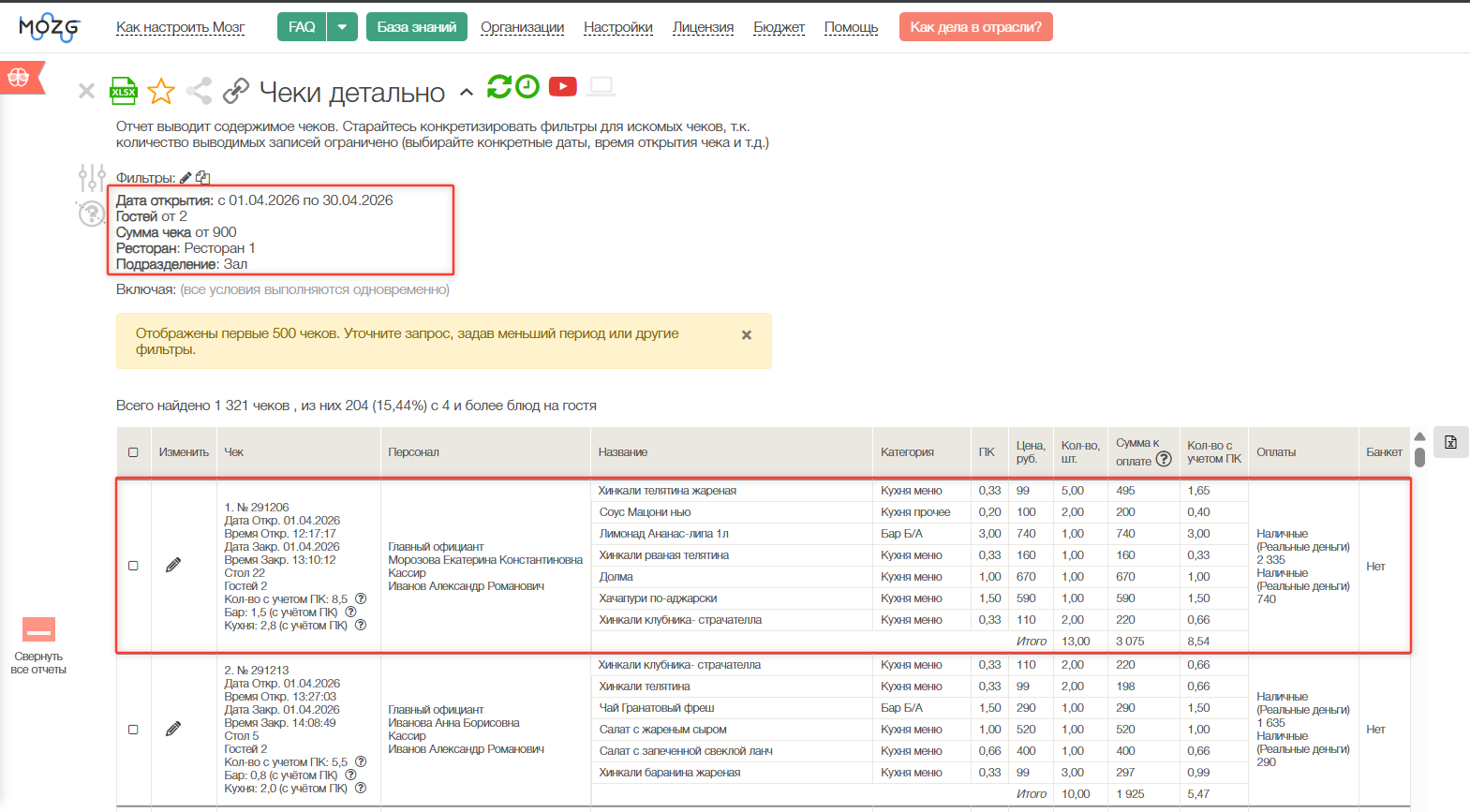
Task: Show hint for Кол-во с учетом ПК: 8,5
Action: pyautogui.click(x=361, y=599)
